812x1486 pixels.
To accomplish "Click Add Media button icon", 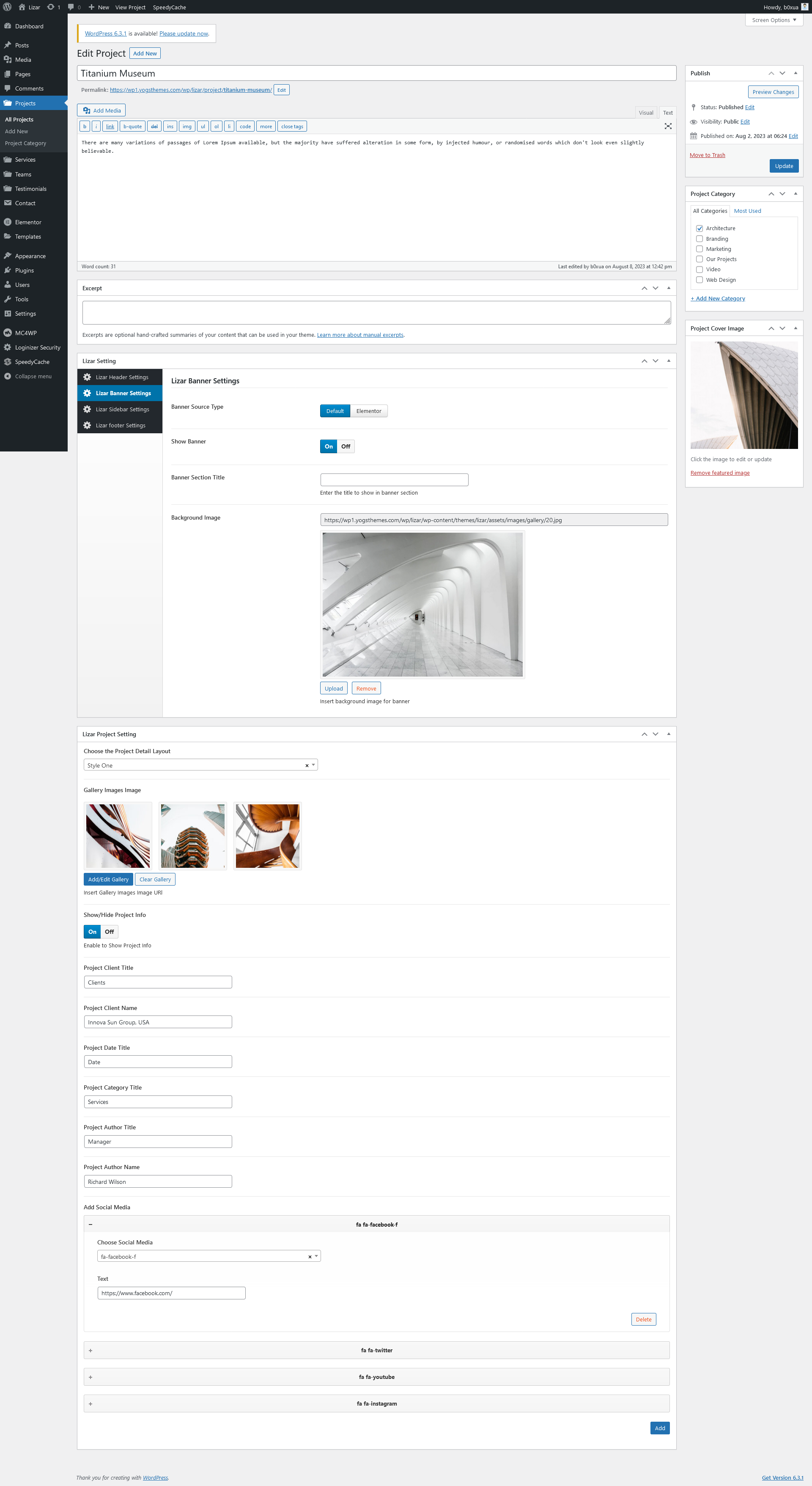I will coord(87,111).
